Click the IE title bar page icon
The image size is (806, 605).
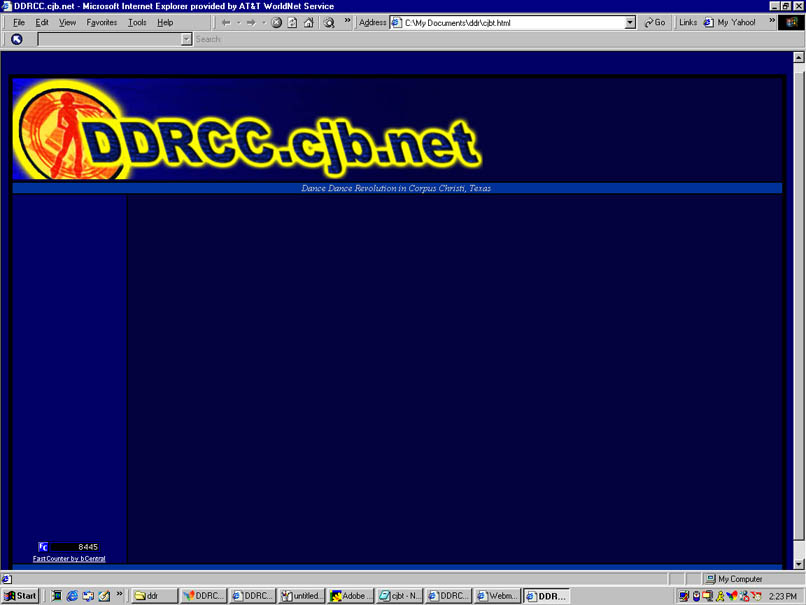coord(6,6)
